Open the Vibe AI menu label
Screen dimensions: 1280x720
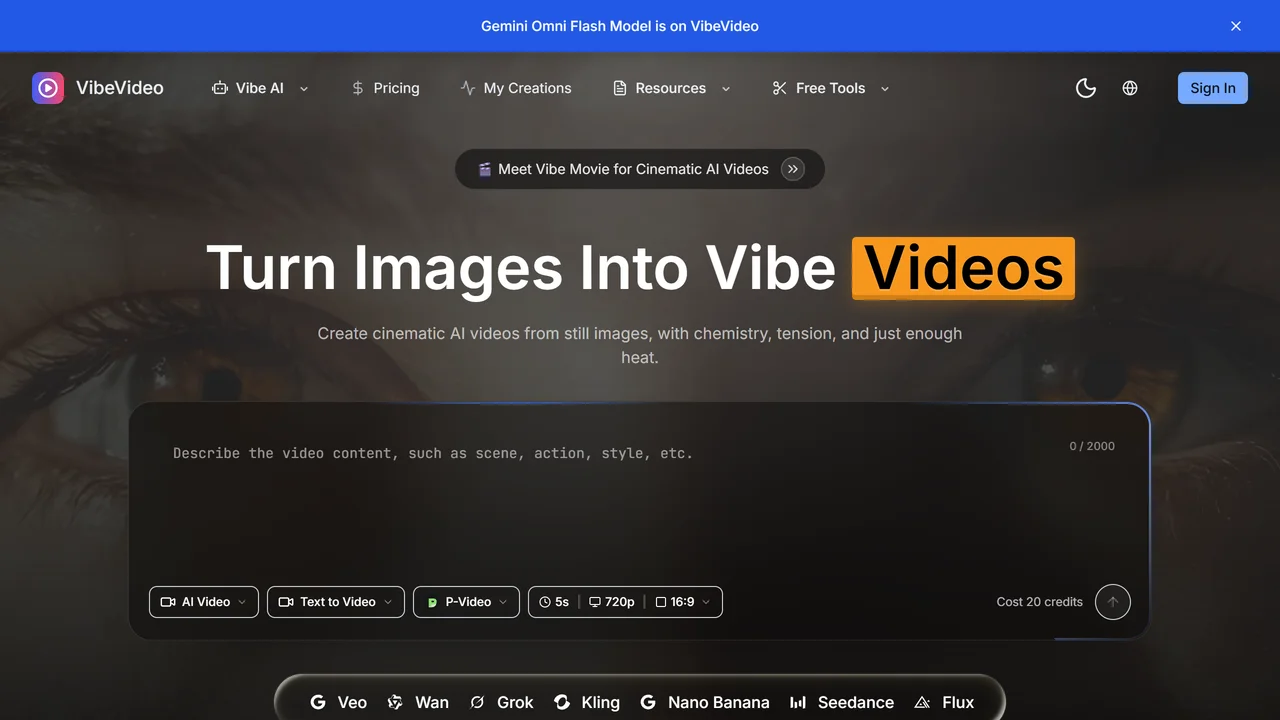[260, 88]
